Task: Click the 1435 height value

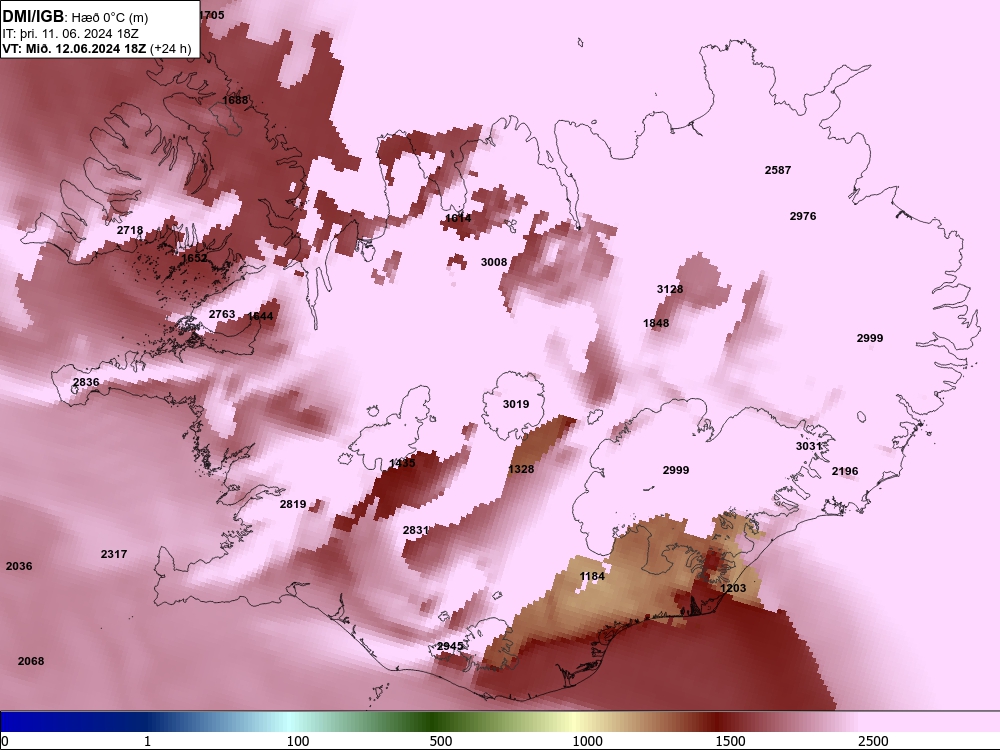Action: [402, 464]
